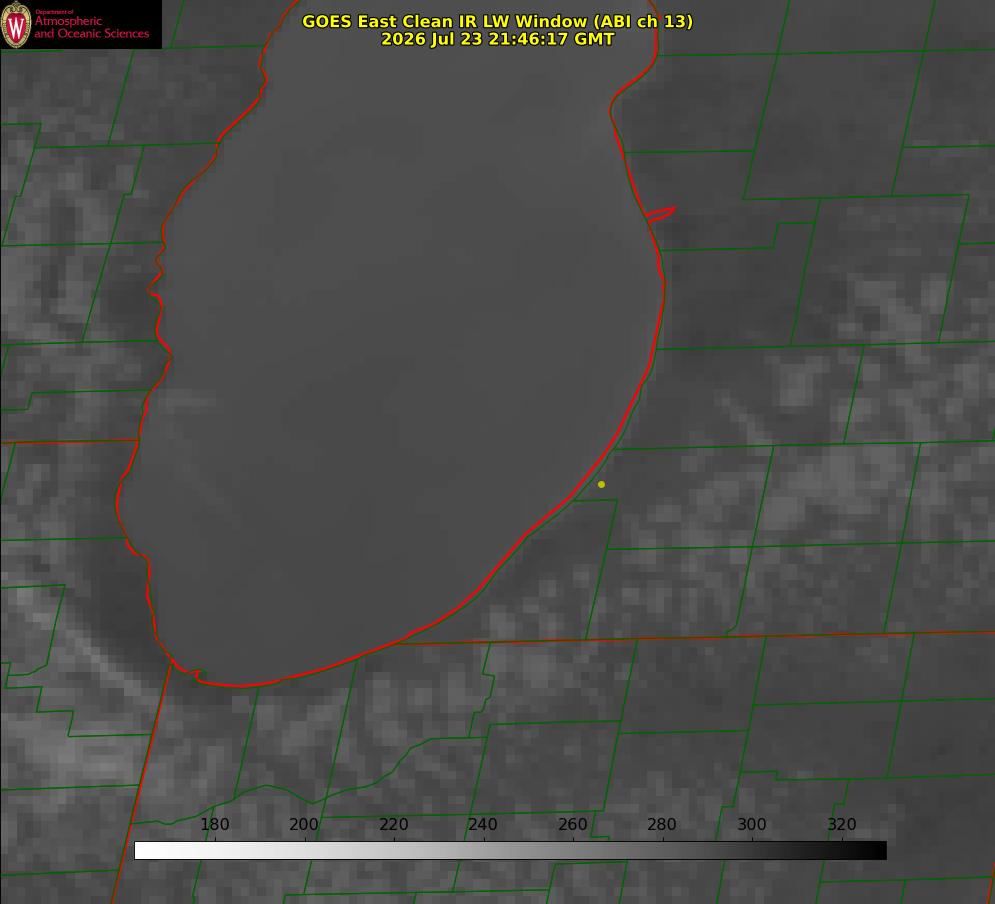Viewport: 995px width, 904px height.
Task: Click the white end of the colorbar
Action: coord(143,850)
